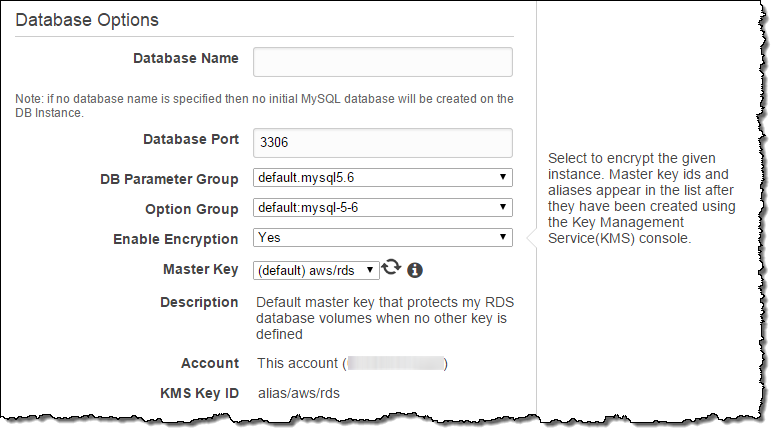This screenshot has height=433, width=776.
Task: Click the info icon next to Master Key
Action: (415, 270)
